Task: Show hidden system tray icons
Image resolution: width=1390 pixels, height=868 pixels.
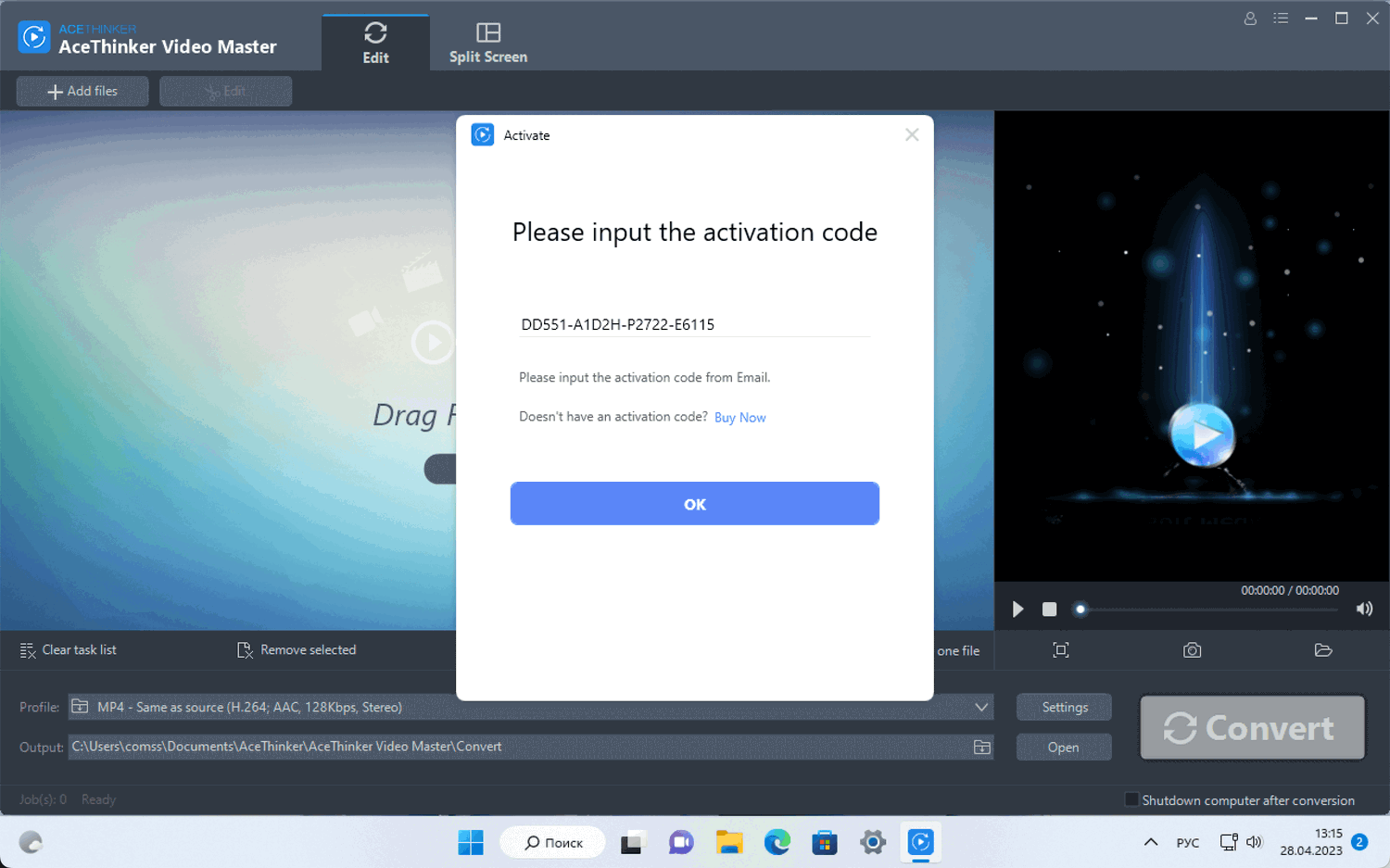Action: tap(1151, 842)
